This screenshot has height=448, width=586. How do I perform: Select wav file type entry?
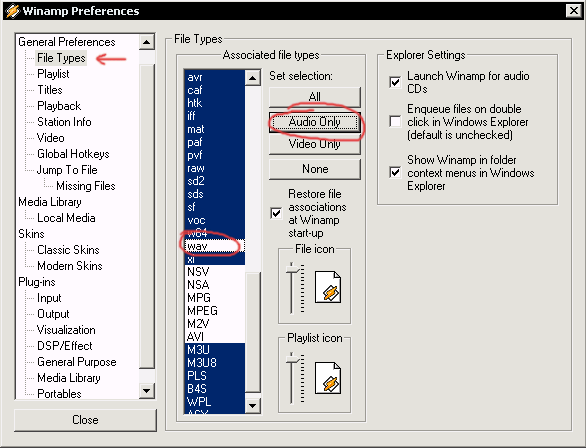[215, 246]
